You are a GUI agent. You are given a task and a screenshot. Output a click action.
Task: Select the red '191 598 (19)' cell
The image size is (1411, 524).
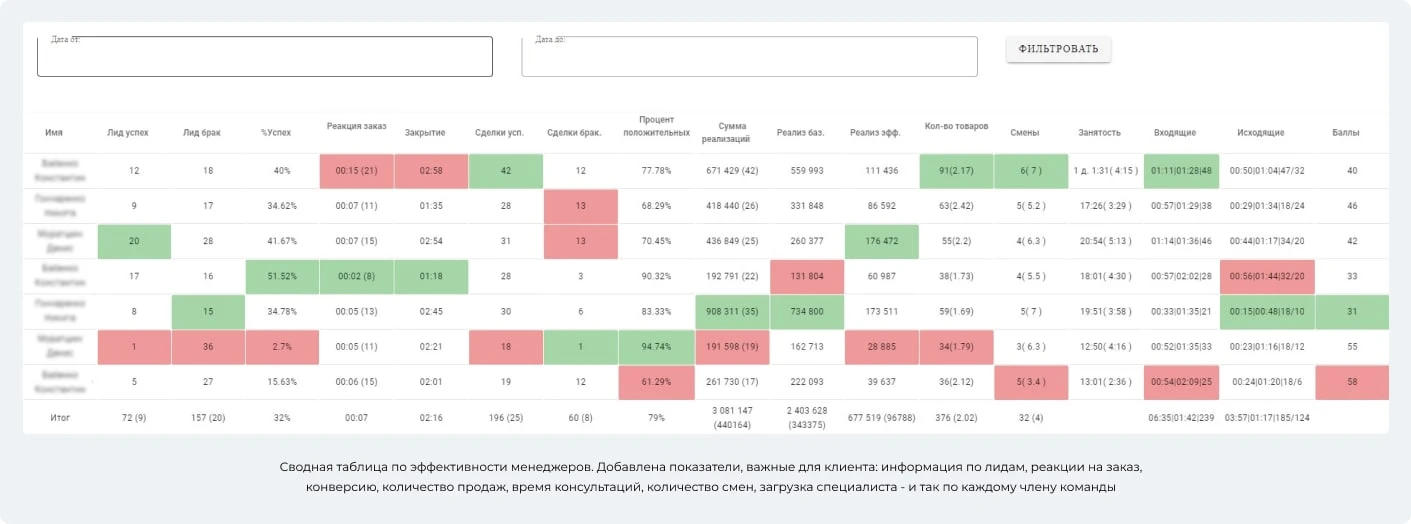(x=732, y=347)
